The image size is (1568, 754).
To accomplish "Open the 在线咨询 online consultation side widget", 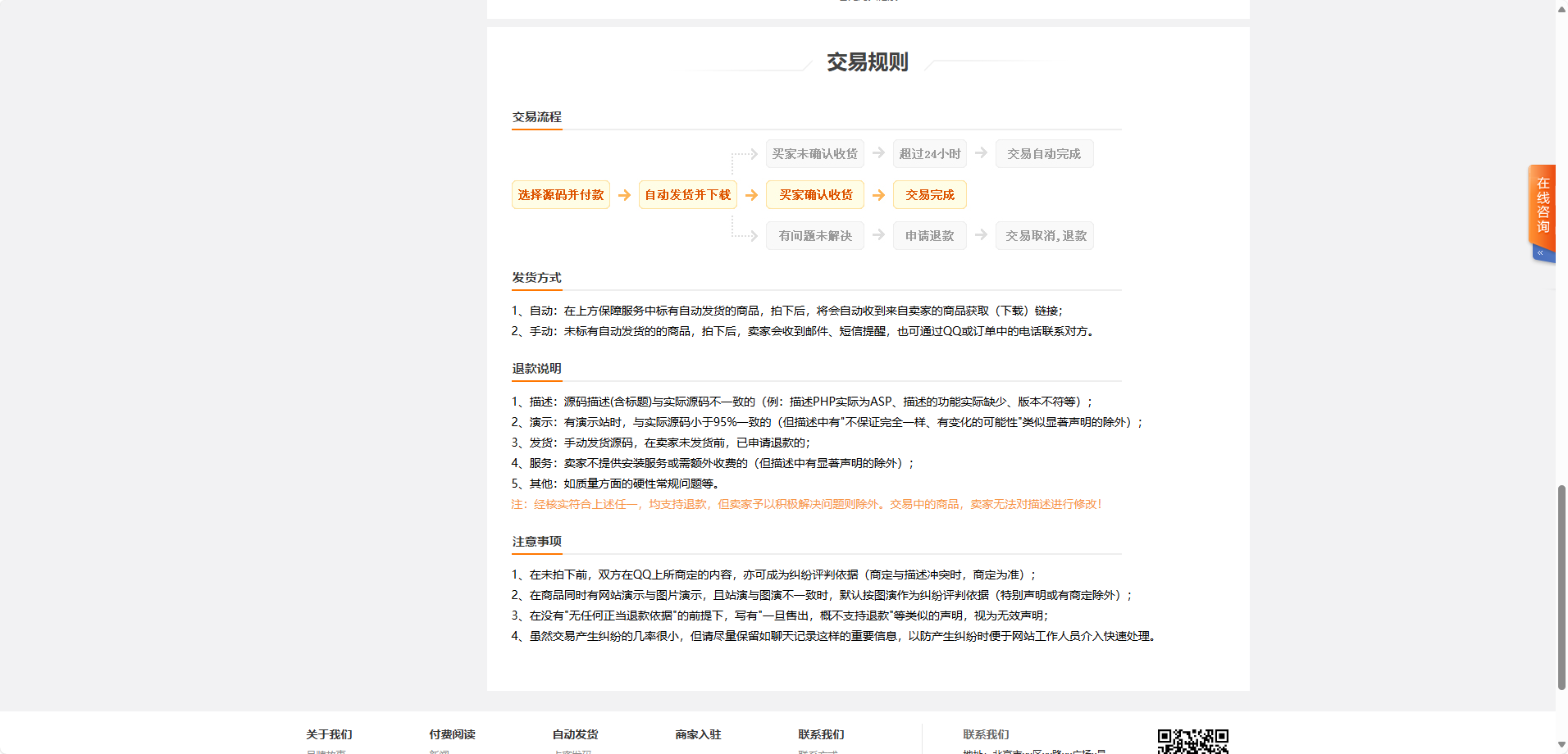I will pos(1543,205).
